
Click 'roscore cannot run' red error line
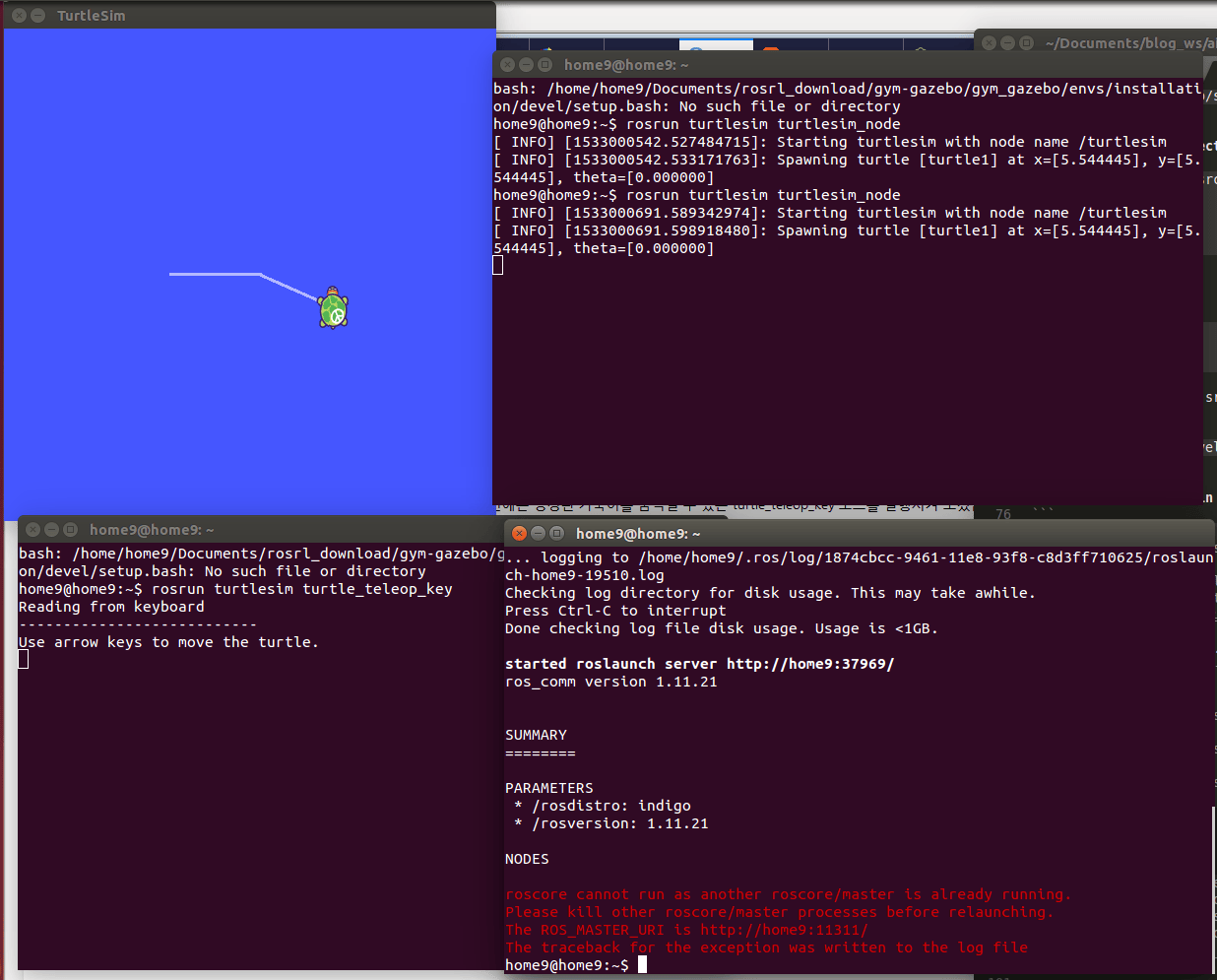(x=788, y=894)
